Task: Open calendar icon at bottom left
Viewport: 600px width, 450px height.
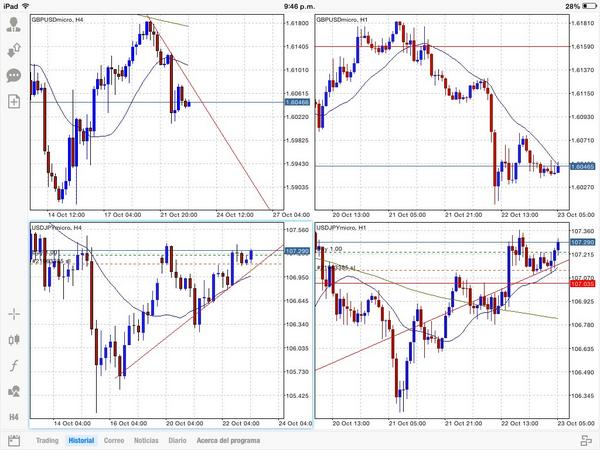Action: click(14, 440)
